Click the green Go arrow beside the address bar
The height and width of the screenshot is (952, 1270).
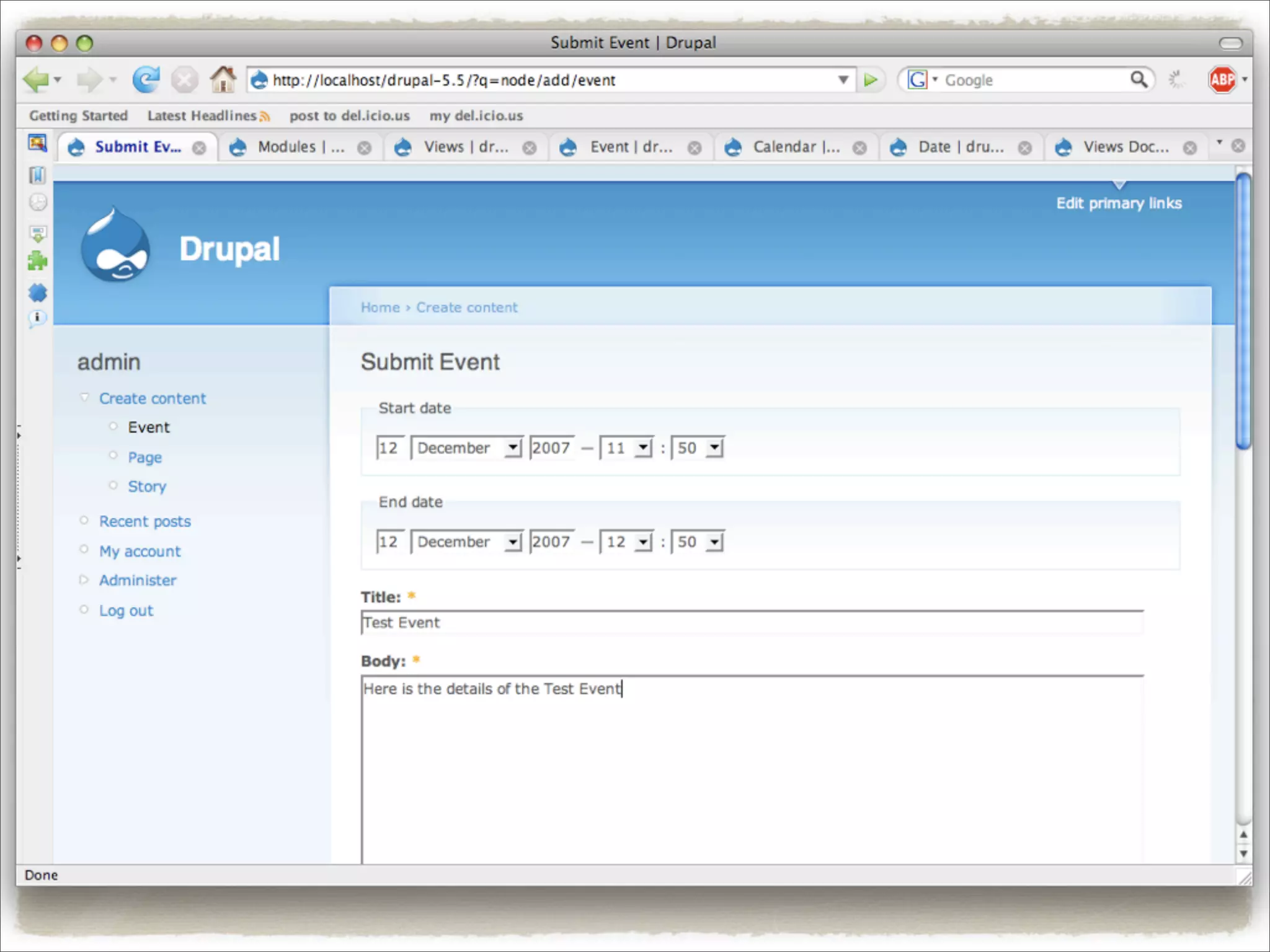(871, 80)
